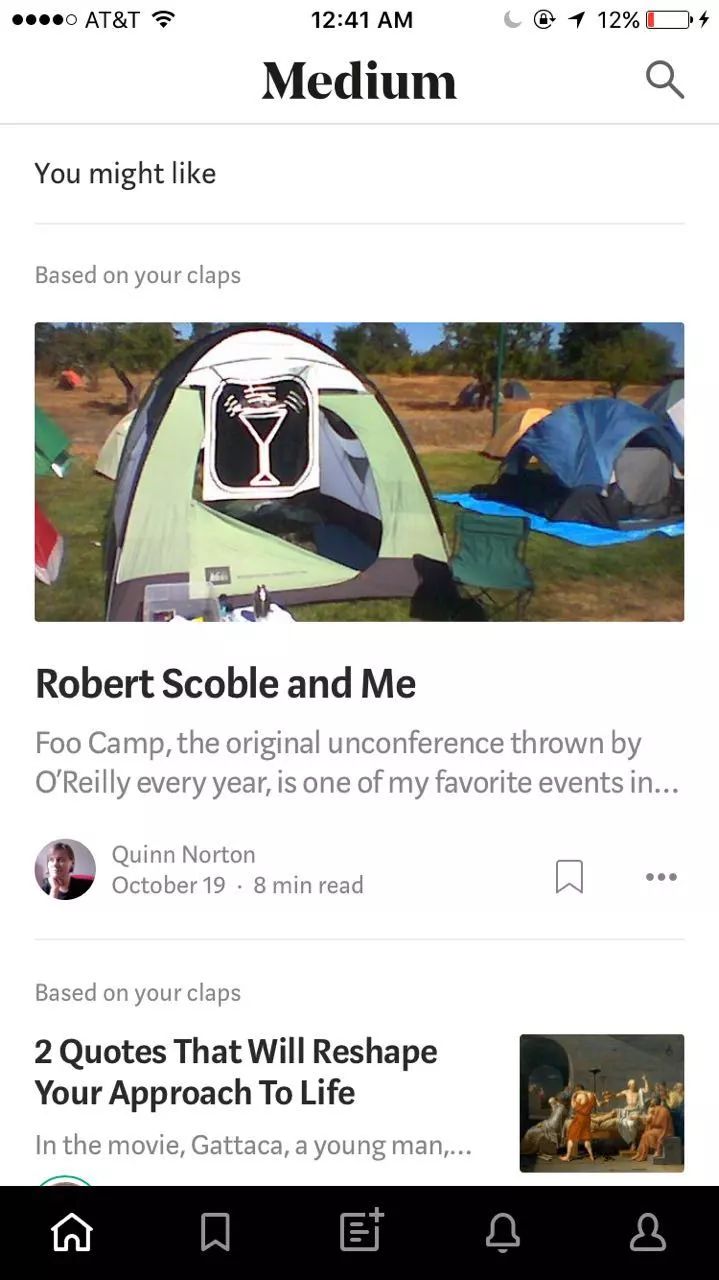
Task: Tap the Foo Camp article preview text
Action: click(x=357, y=762)
